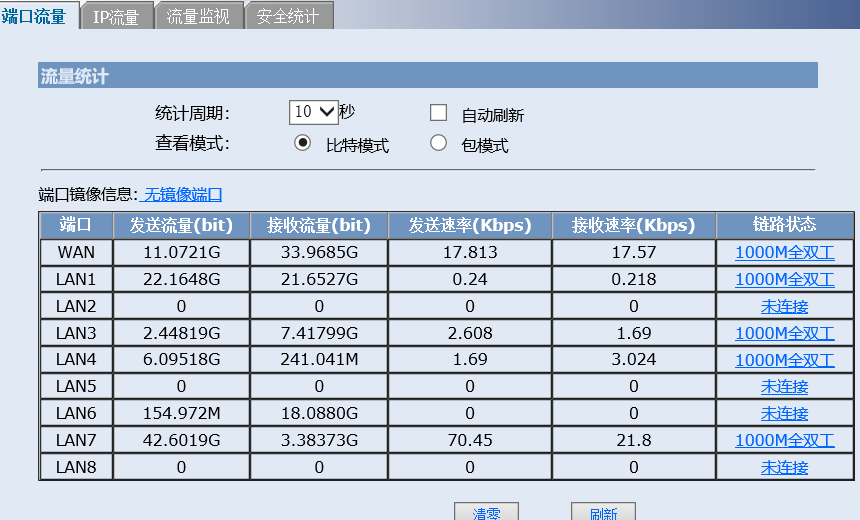The width and height of the screenshot is (860, 520).
Task: Click the 0.218 receive rate value
Action: coord(633,279)
